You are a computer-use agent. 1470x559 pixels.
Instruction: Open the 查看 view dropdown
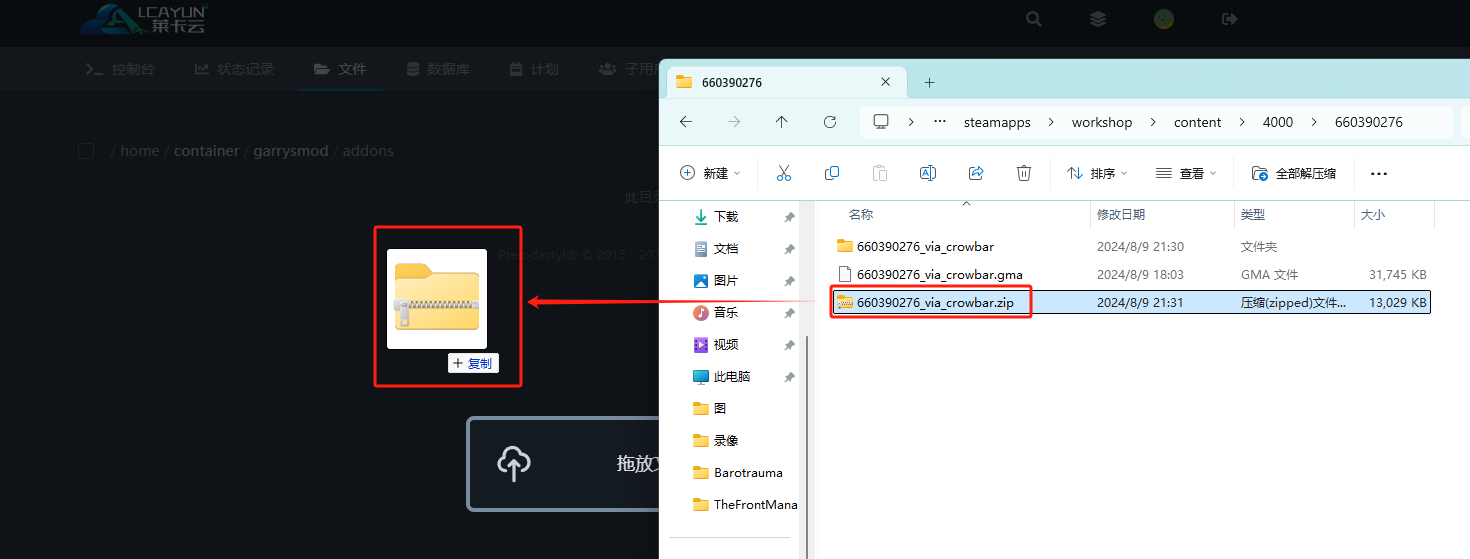coord(1185,173)
